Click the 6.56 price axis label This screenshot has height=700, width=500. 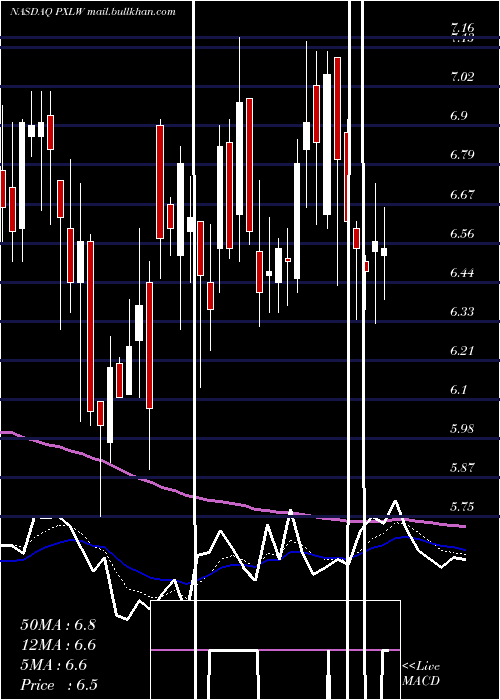(x=462, y=233)
